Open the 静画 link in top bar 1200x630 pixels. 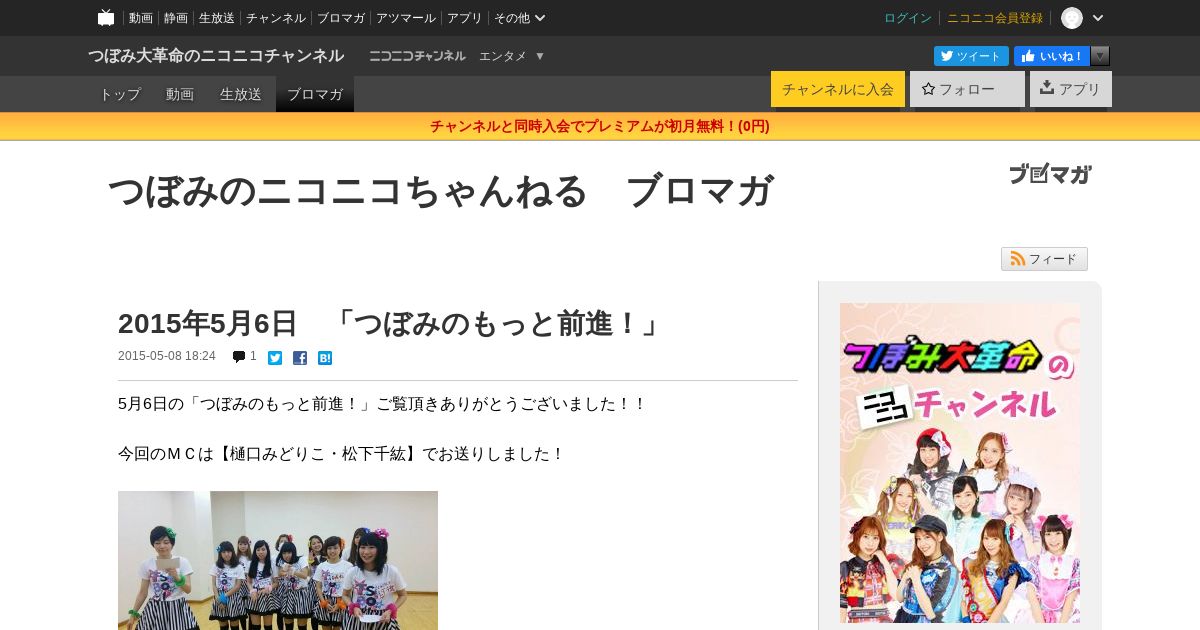point(176,18)
